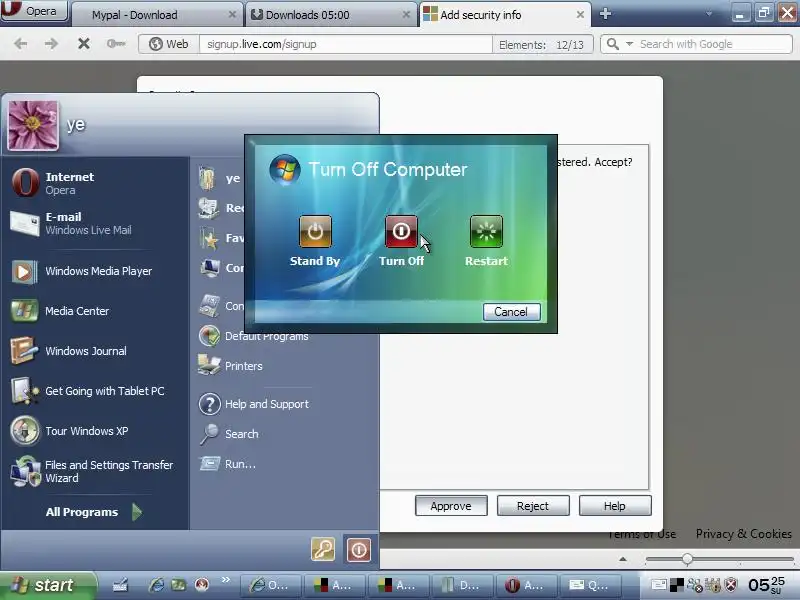The width and height of the screenshot is (800, 600).
Task: Click the green Restart icon
Action: coord(486,232)
